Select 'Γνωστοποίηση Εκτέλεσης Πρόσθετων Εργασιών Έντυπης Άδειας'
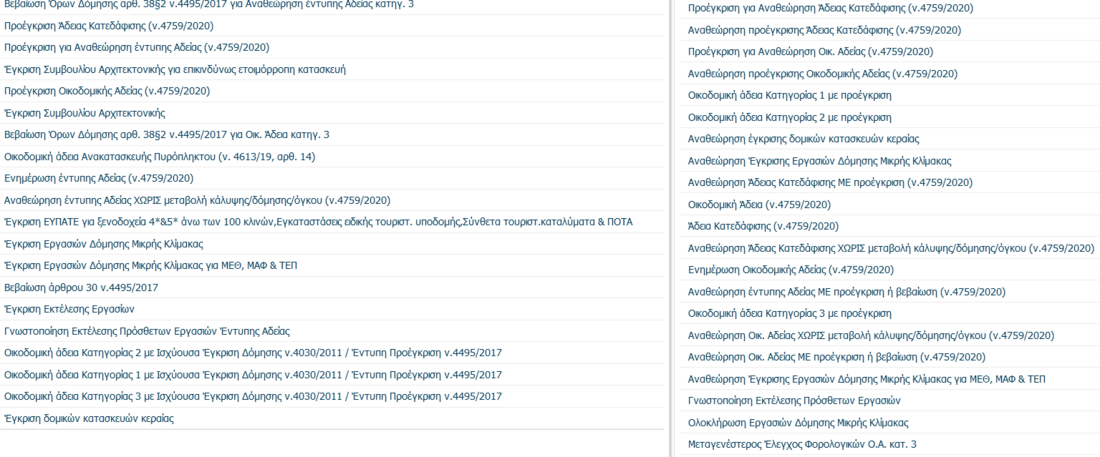 click(147, 331)
